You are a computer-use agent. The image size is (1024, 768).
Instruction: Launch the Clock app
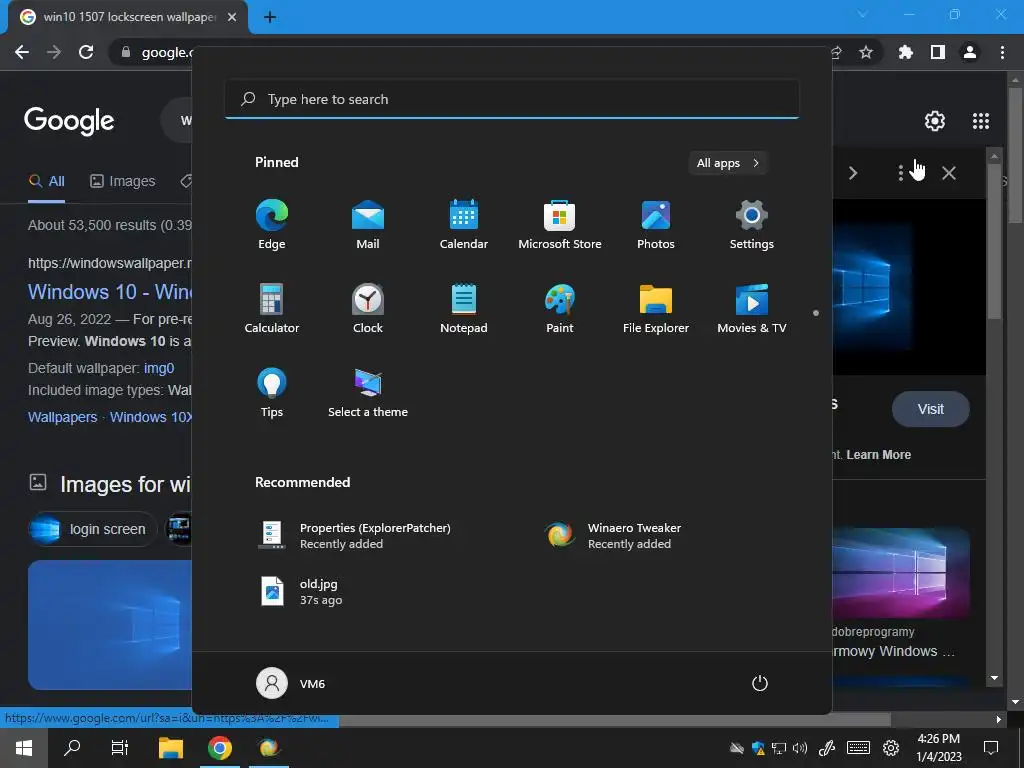[368, 309]
